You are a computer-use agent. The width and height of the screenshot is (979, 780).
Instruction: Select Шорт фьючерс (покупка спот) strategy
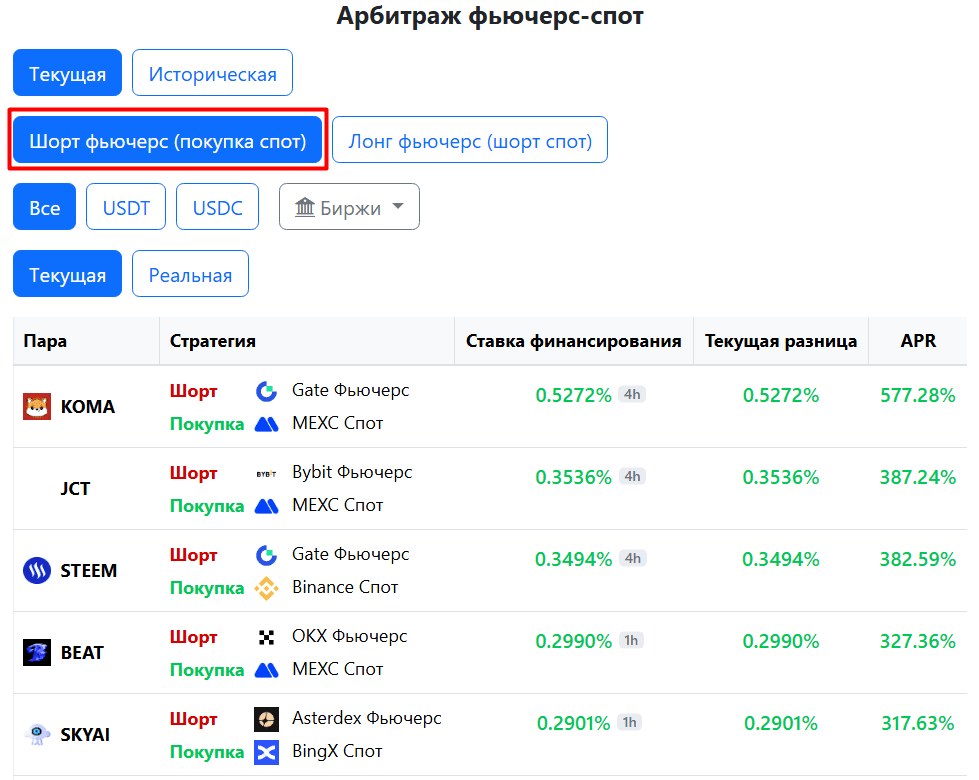[168, 140]
